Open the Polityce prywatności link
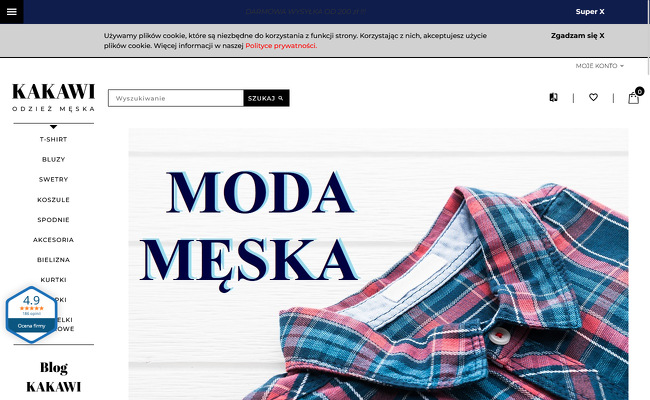This screenshot has height=400, width=650. [x=281, y=46]
